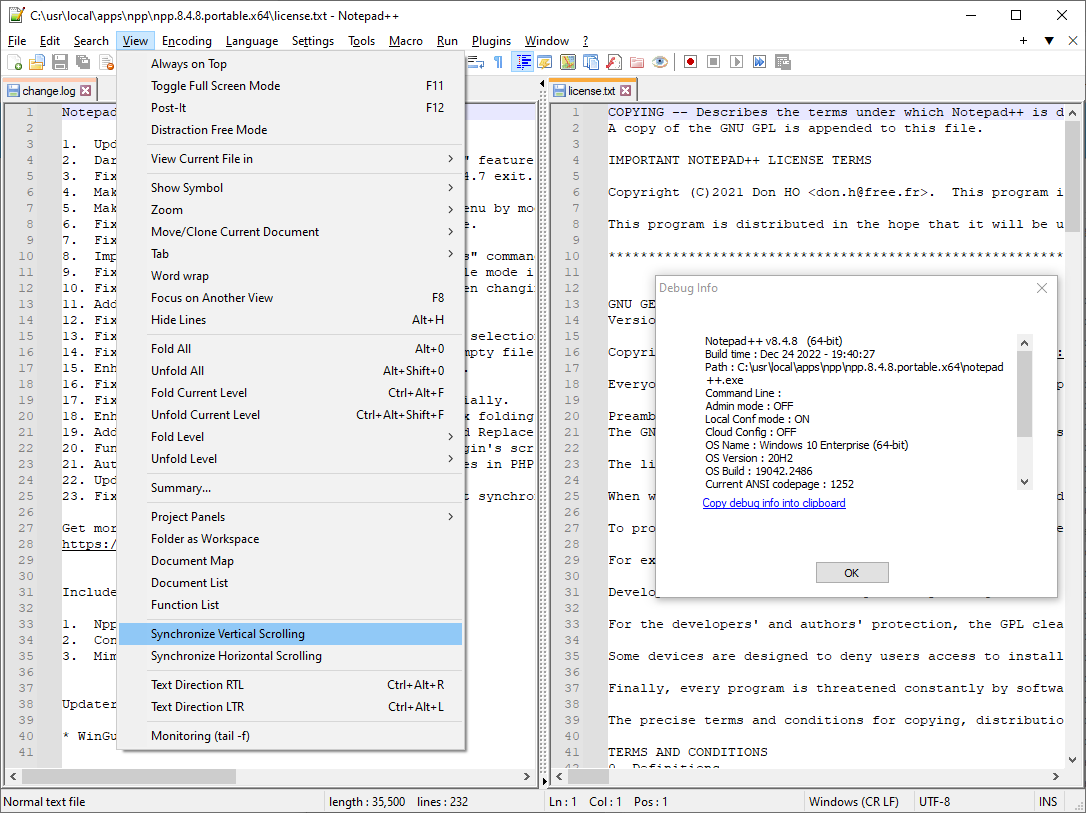The width and height of the screenshot is (1086, 813).
Task: Open the Settings menu
Action: 312,41
